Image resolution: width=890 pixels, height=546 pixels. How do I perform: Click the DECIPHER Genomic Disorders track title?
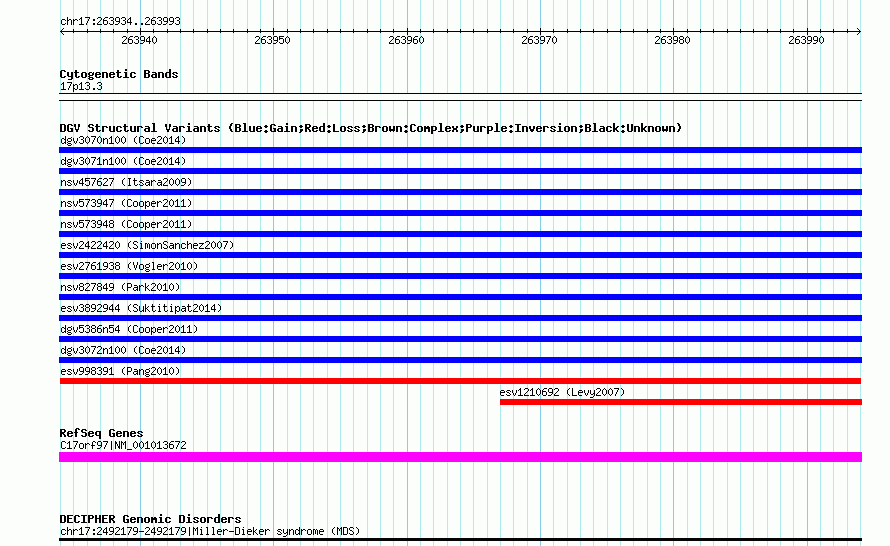150,519
